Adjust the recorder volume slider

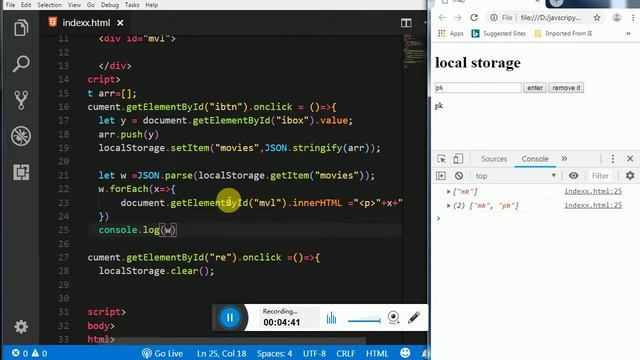click(364, 320)
